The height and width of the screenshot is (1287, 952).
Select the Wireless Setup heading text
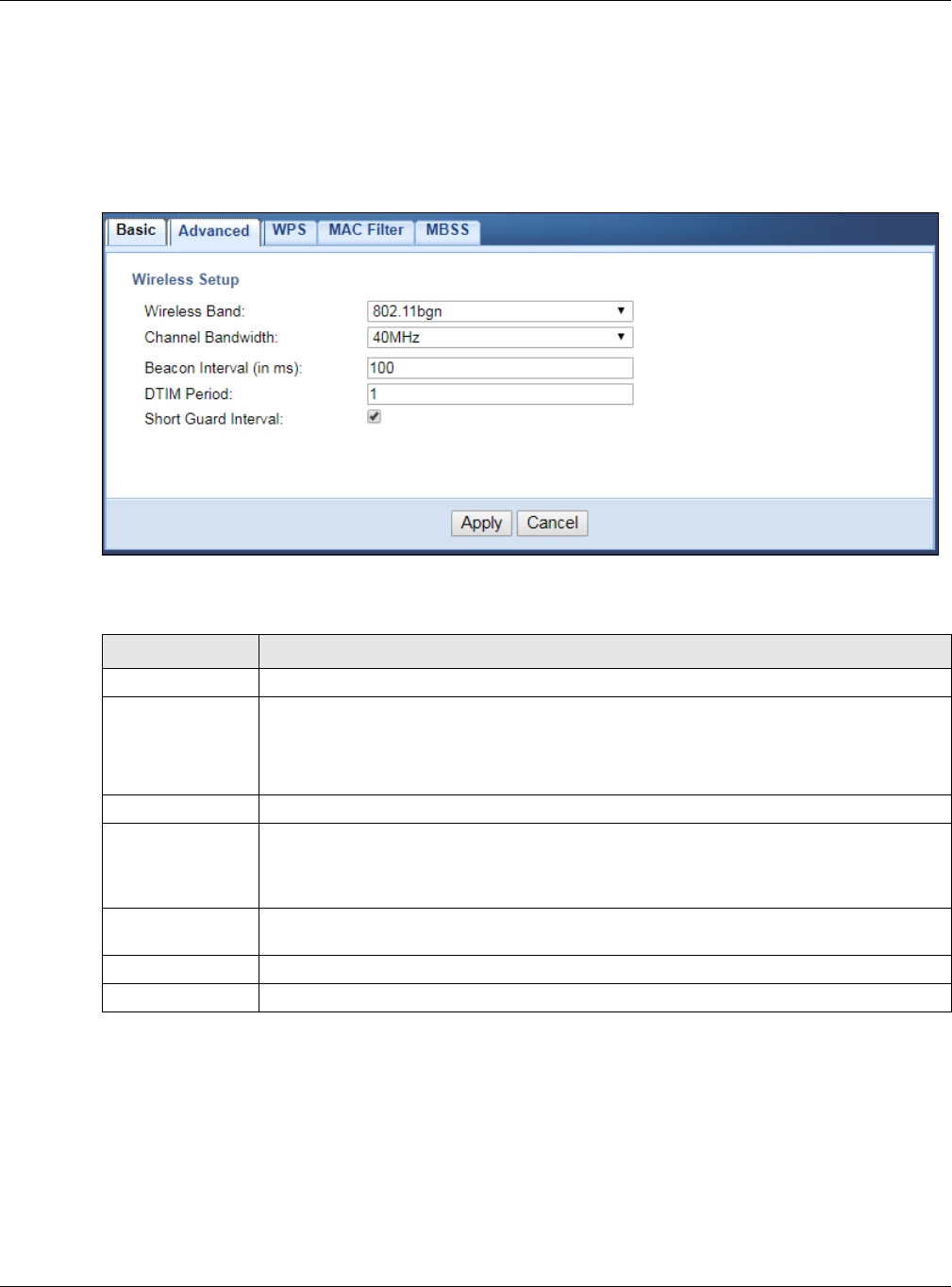click(x=186, y=279)
